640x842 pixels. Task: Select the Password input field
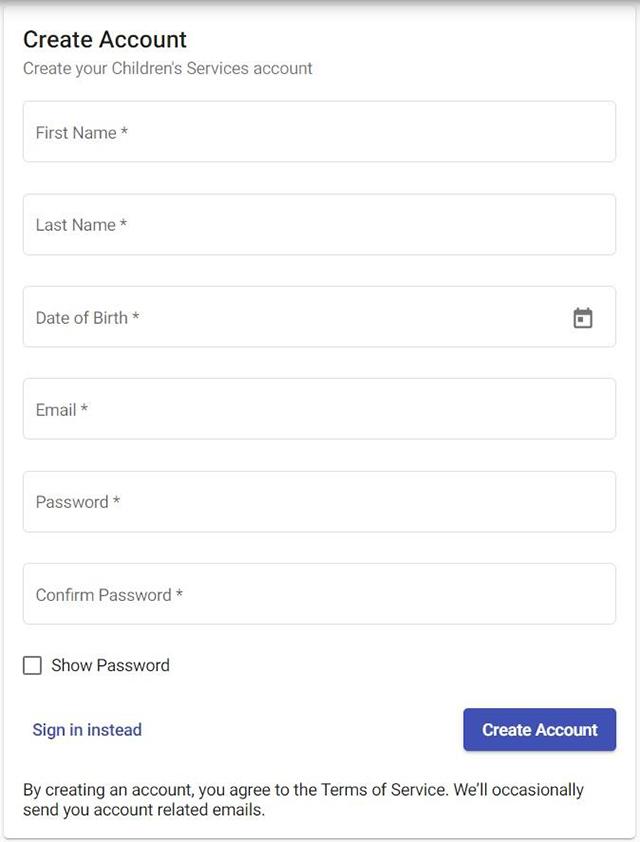(319, 502)
